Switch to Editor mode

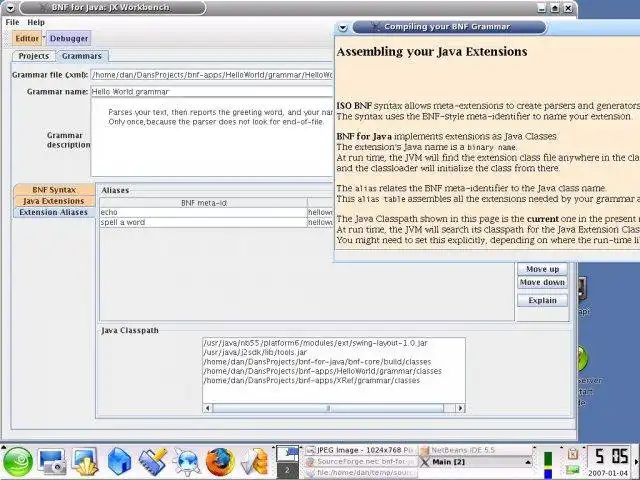27,38
